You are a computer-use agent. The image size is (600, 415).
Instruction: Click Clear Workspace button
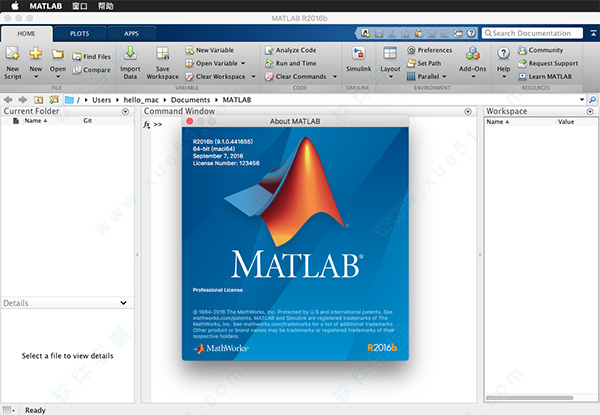[215, 77]
